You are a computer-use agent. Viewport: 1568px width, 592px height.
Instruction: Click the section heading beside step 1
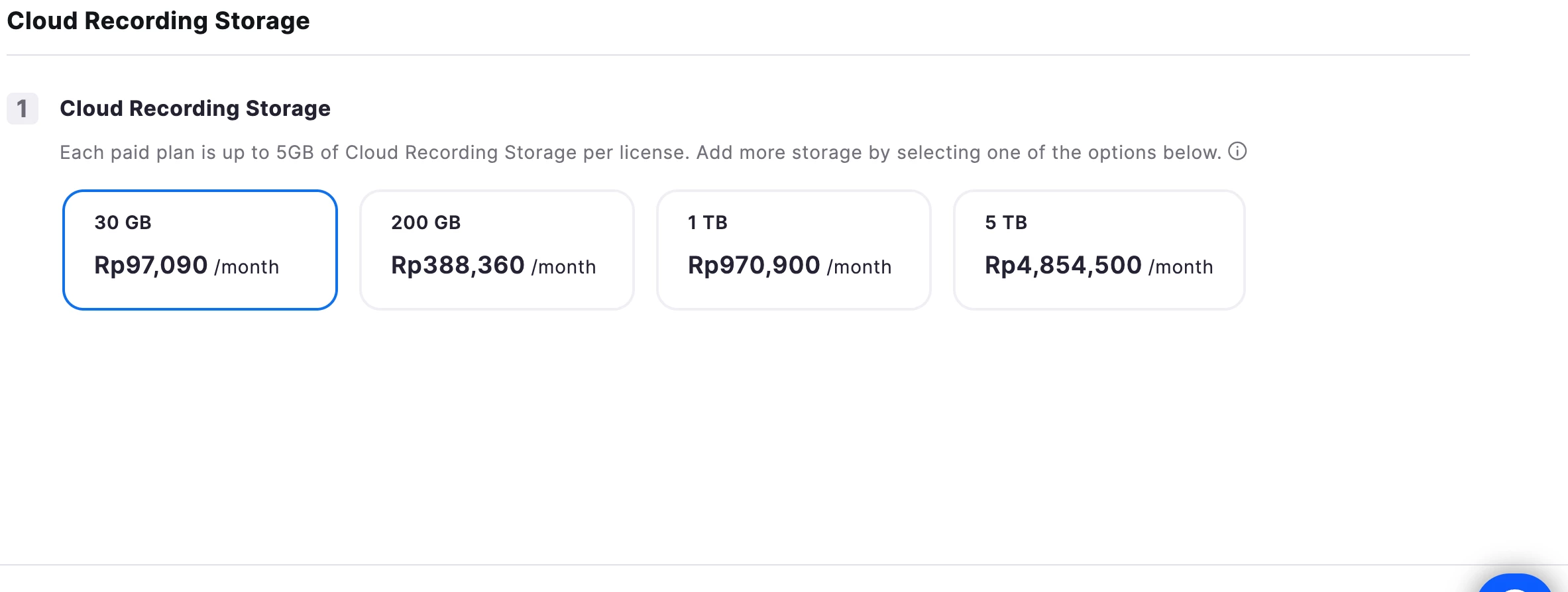[x=195, y=109]
